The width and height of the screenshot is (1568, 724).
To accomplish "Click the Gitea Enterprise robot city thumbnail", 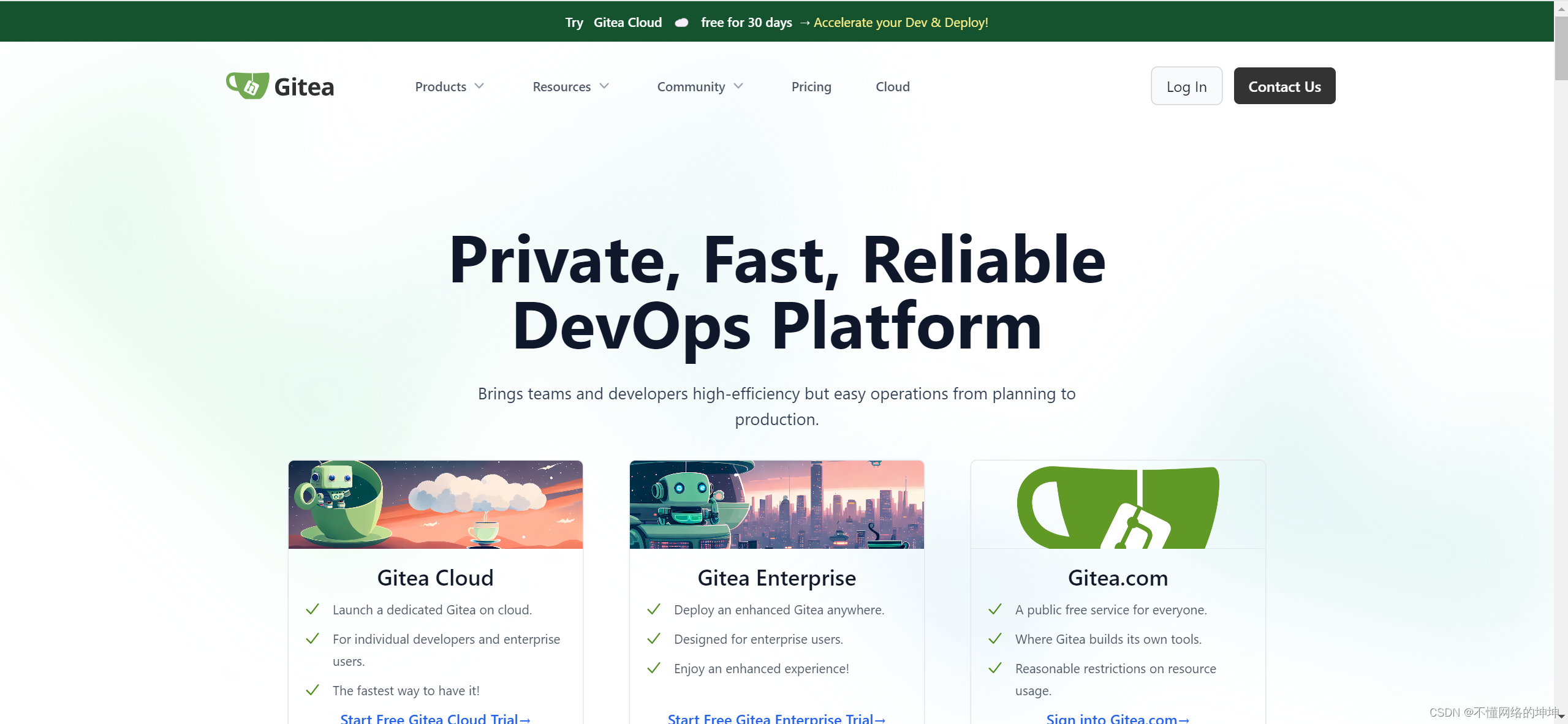I will (776, 504).
